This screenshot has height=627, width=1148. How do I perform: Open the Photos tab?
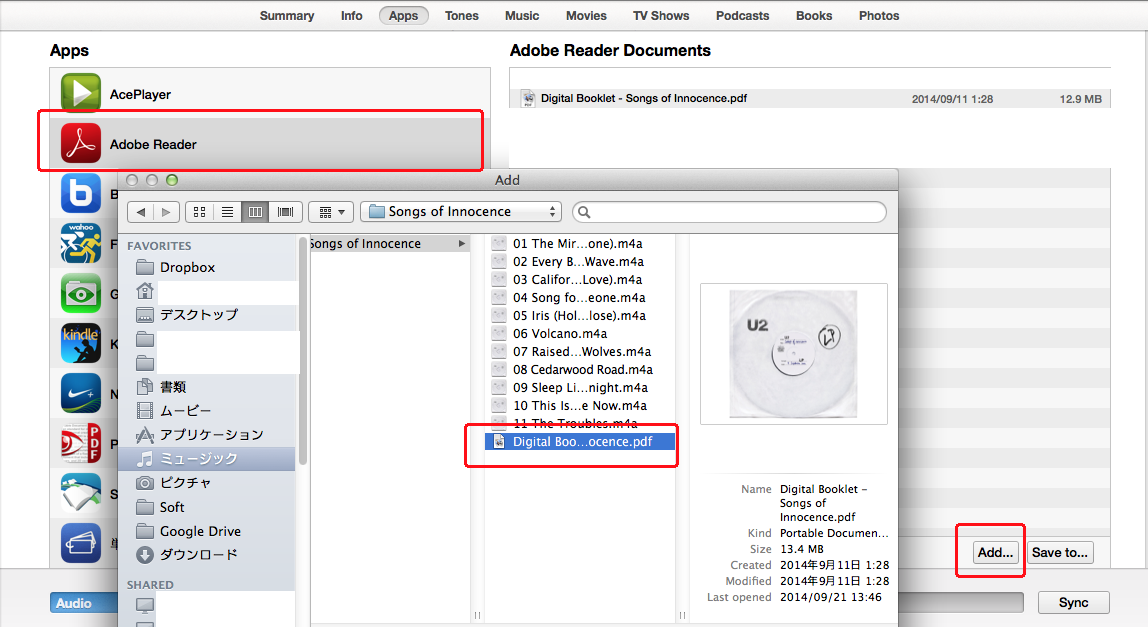(x=879, y=15)
